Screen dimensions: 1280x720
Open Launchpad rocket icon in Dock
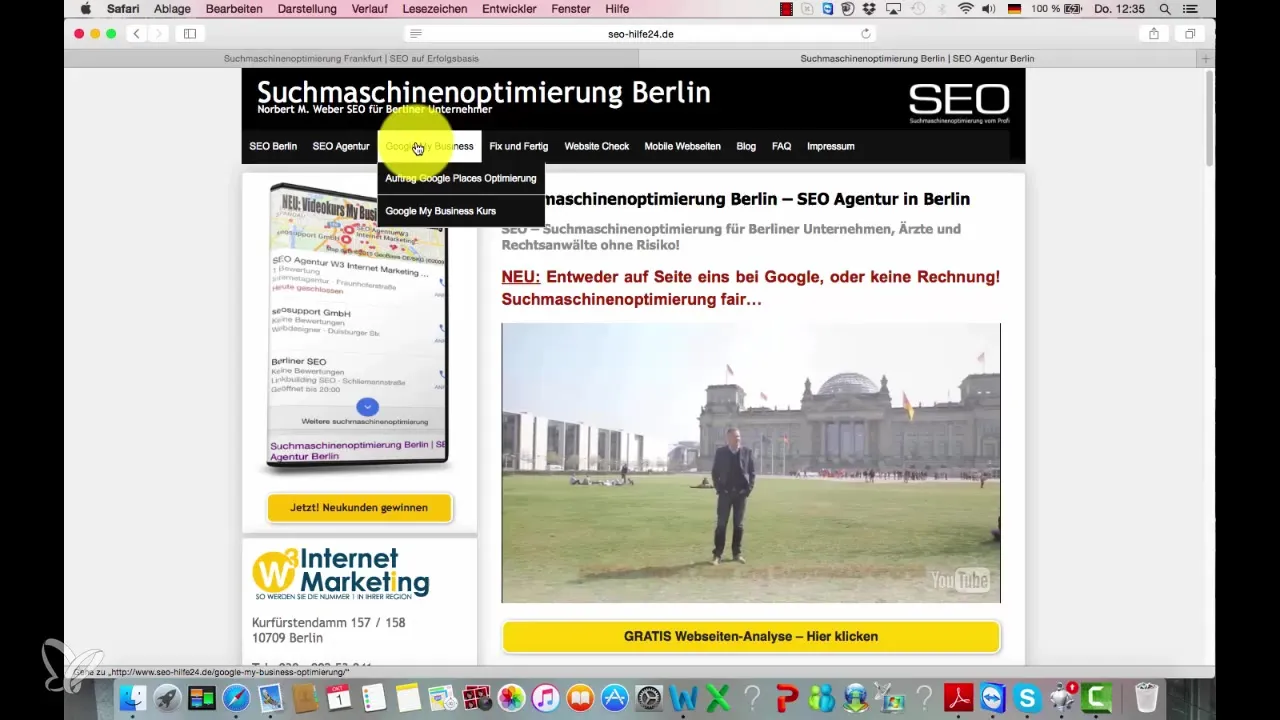pyautogui.click(x=167, y=697)
